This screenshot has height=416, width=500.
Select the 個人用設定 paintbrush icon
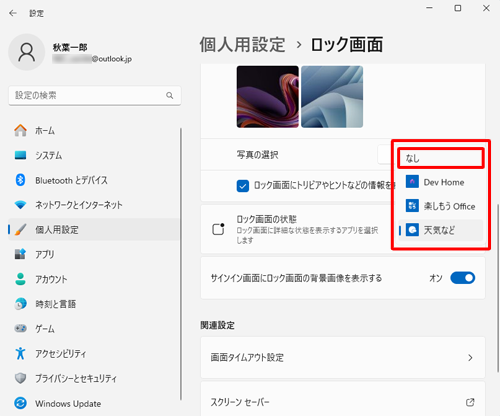(x=20, y=230)
